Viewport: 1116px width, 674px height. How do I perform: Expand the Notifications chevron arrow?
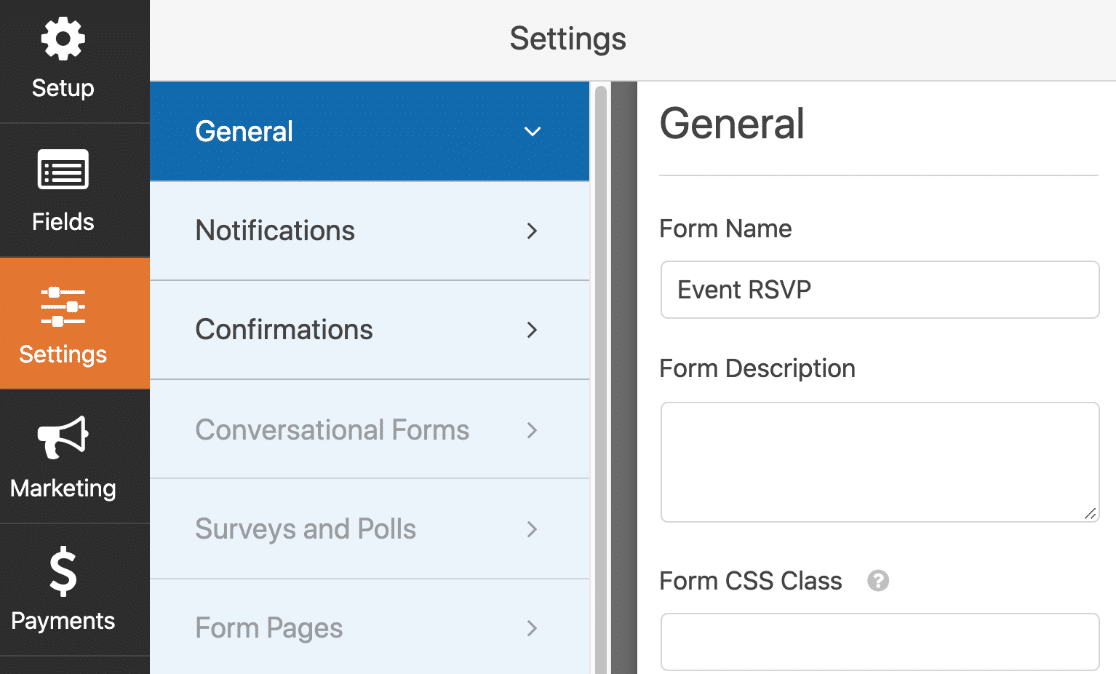pos(532,231)
